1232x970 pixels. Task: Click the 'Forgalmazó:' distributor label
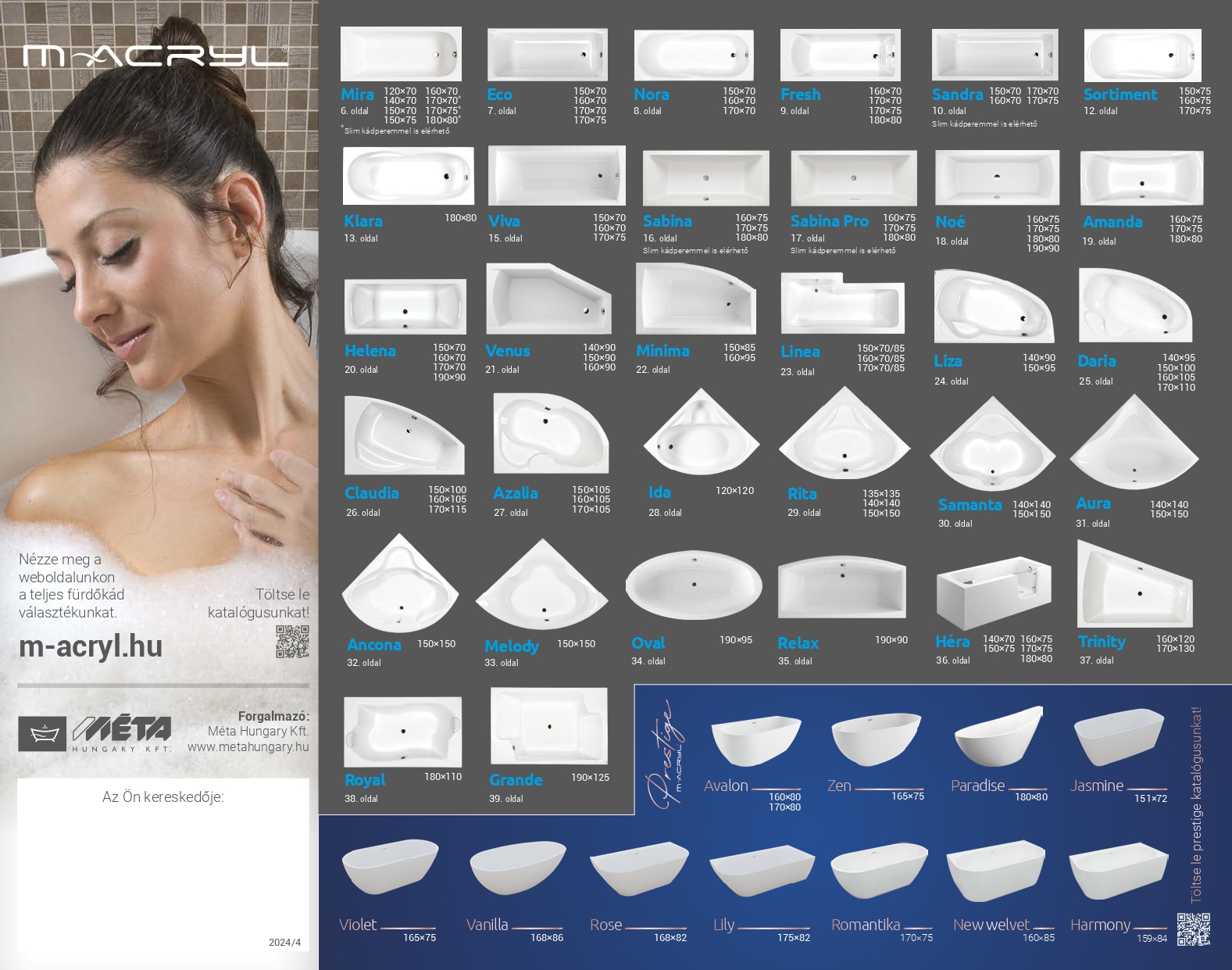click(273, 716)
